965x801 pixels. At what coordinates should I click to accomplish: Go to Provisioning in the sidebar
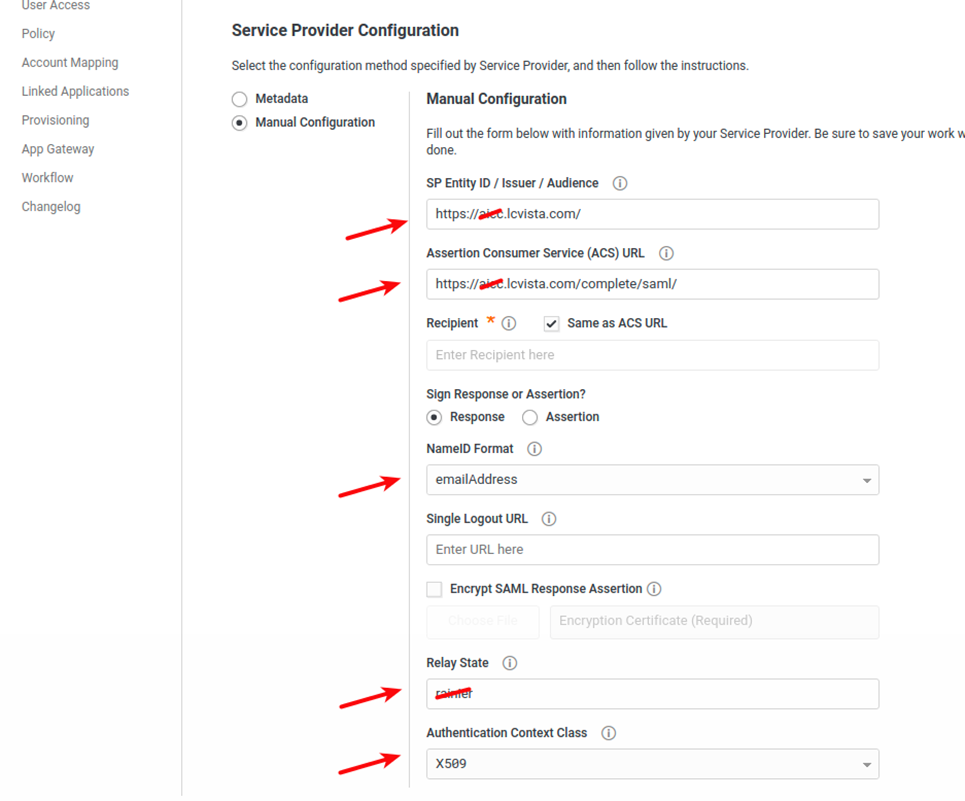55,120
